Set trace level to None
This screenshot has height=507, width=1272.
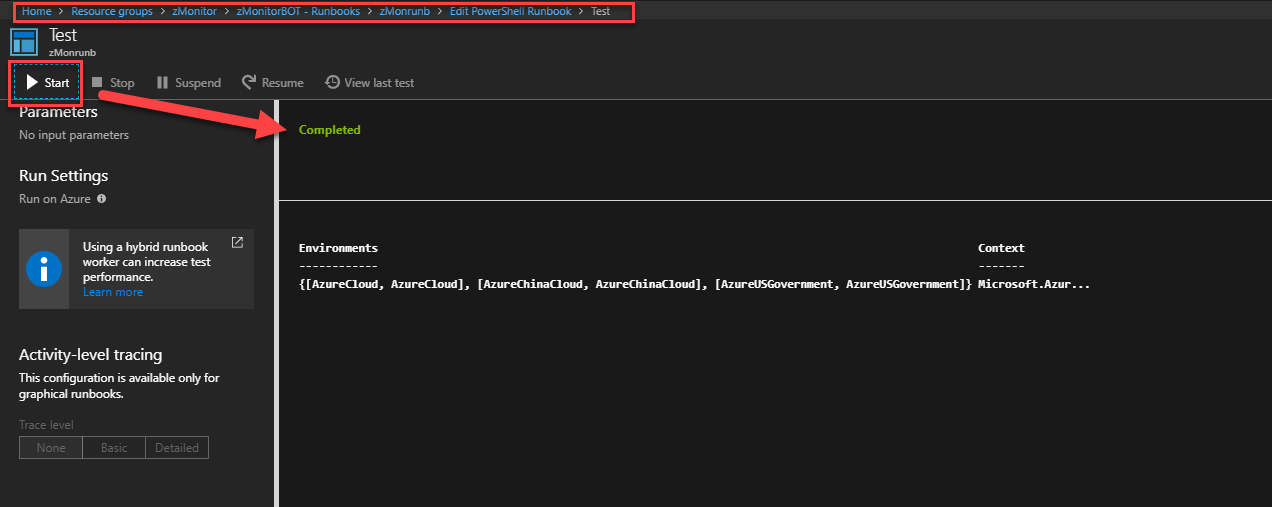51,448
